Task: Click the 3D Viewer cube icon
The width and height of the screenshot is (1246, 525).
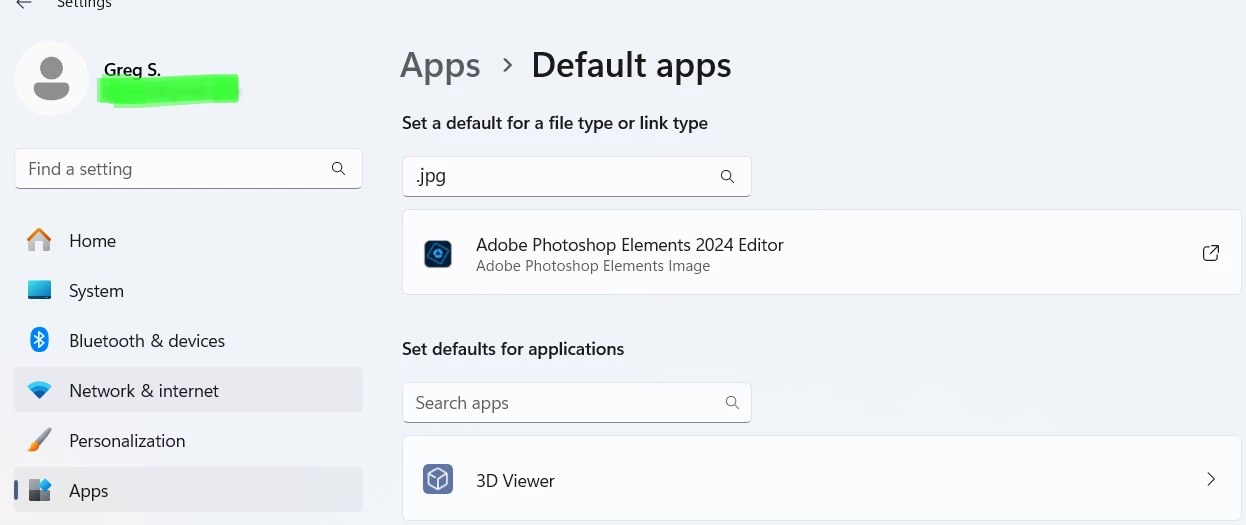Action: [x=438, y=480]
